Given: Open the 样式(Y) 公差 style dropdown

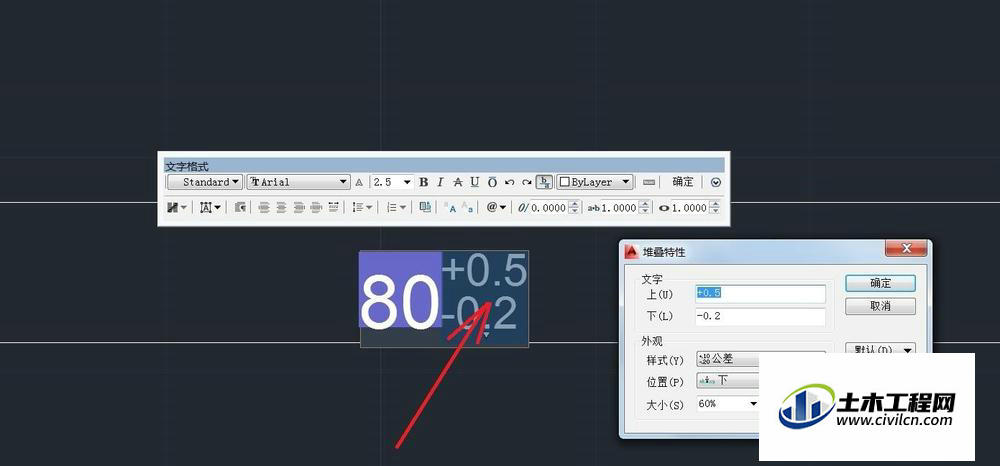Looking at the screenshot, I should coord(728,360).
